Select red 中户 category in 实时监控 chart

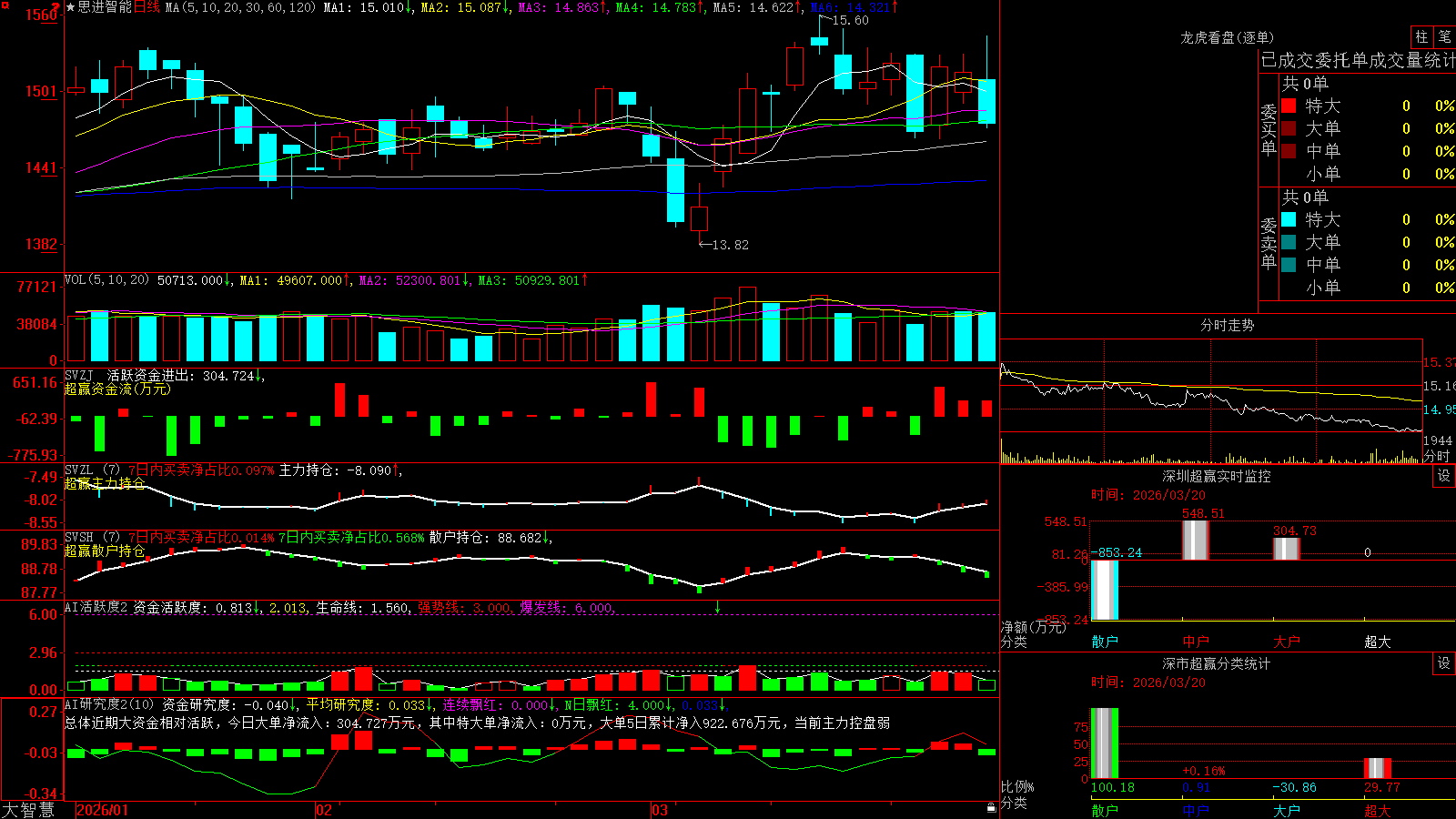(1196, 642)
